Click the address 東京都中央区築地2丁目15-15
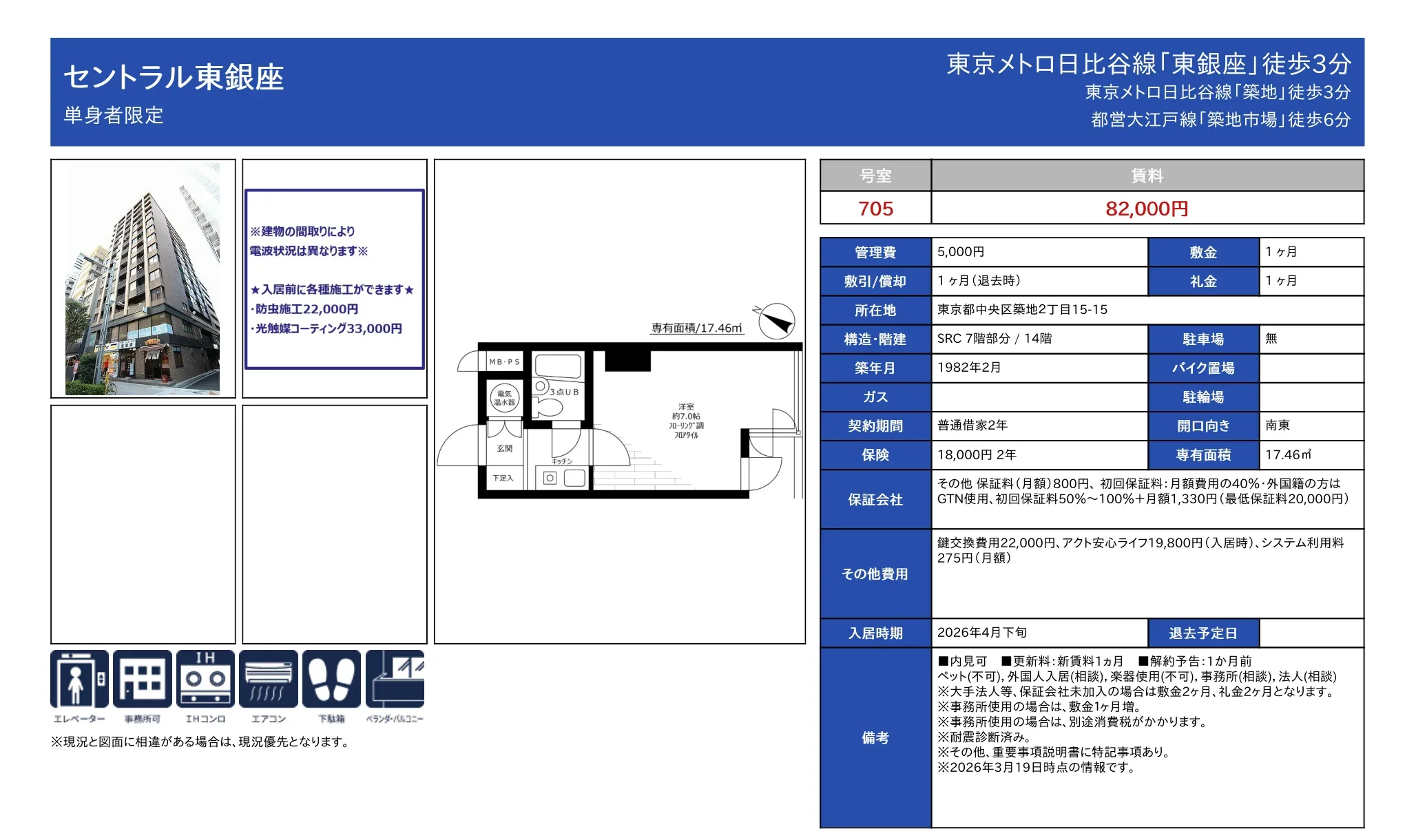The width and height of the screenshot is (1416, 840). click(x=1022, y=310)
